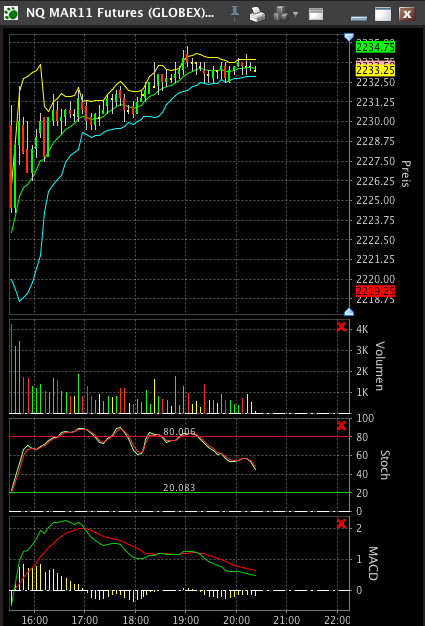Close the NQ MAR11 Futures chart window
This screenshot has width=425, height=626.
coord(407,14)
